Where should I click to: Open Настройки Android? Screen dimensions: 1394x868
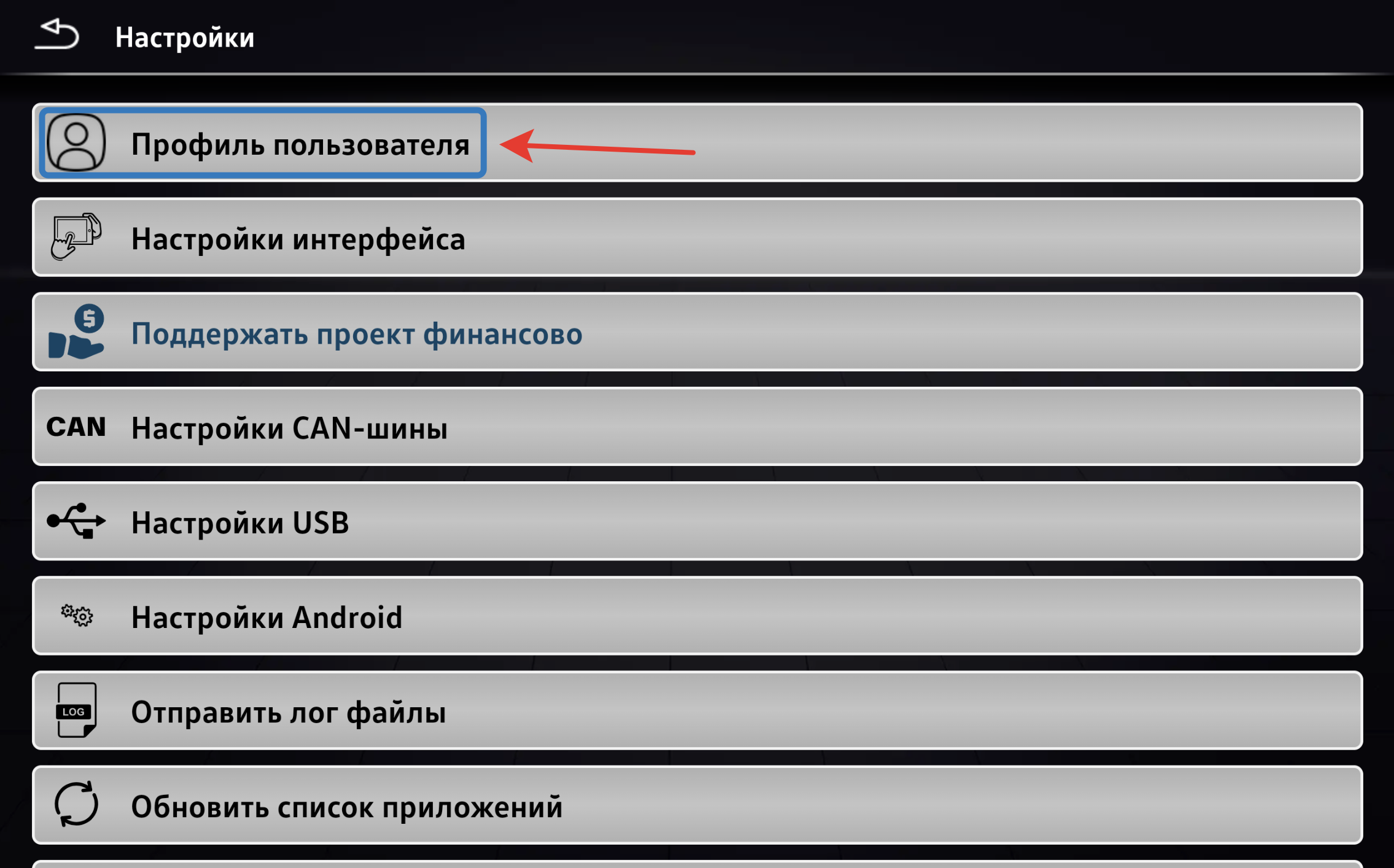pyautogui.click(x=697, y=616)
